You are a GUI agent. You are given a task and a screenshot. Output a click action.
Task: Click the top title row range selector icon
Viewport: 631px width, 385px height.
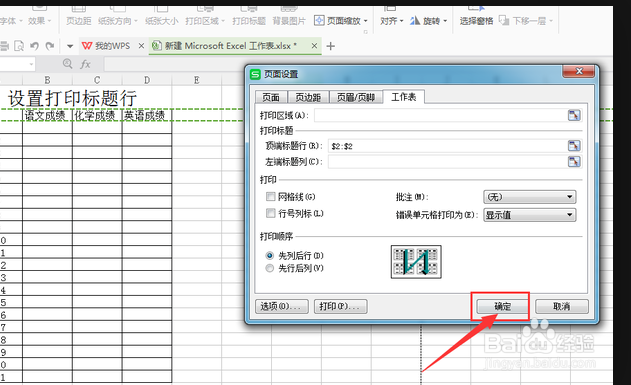(574, 145)
